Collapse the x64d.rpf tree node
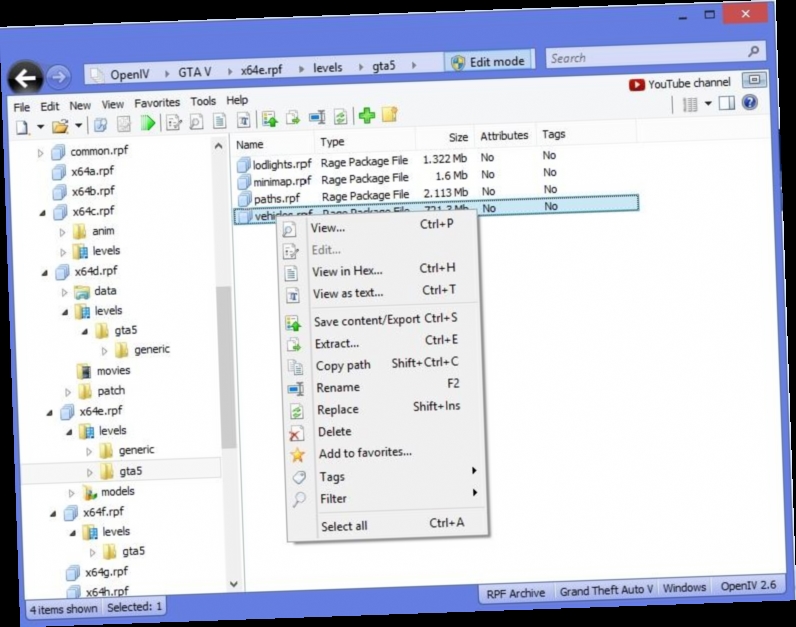This screenshot has height=627, width=796. click(45, 273)
